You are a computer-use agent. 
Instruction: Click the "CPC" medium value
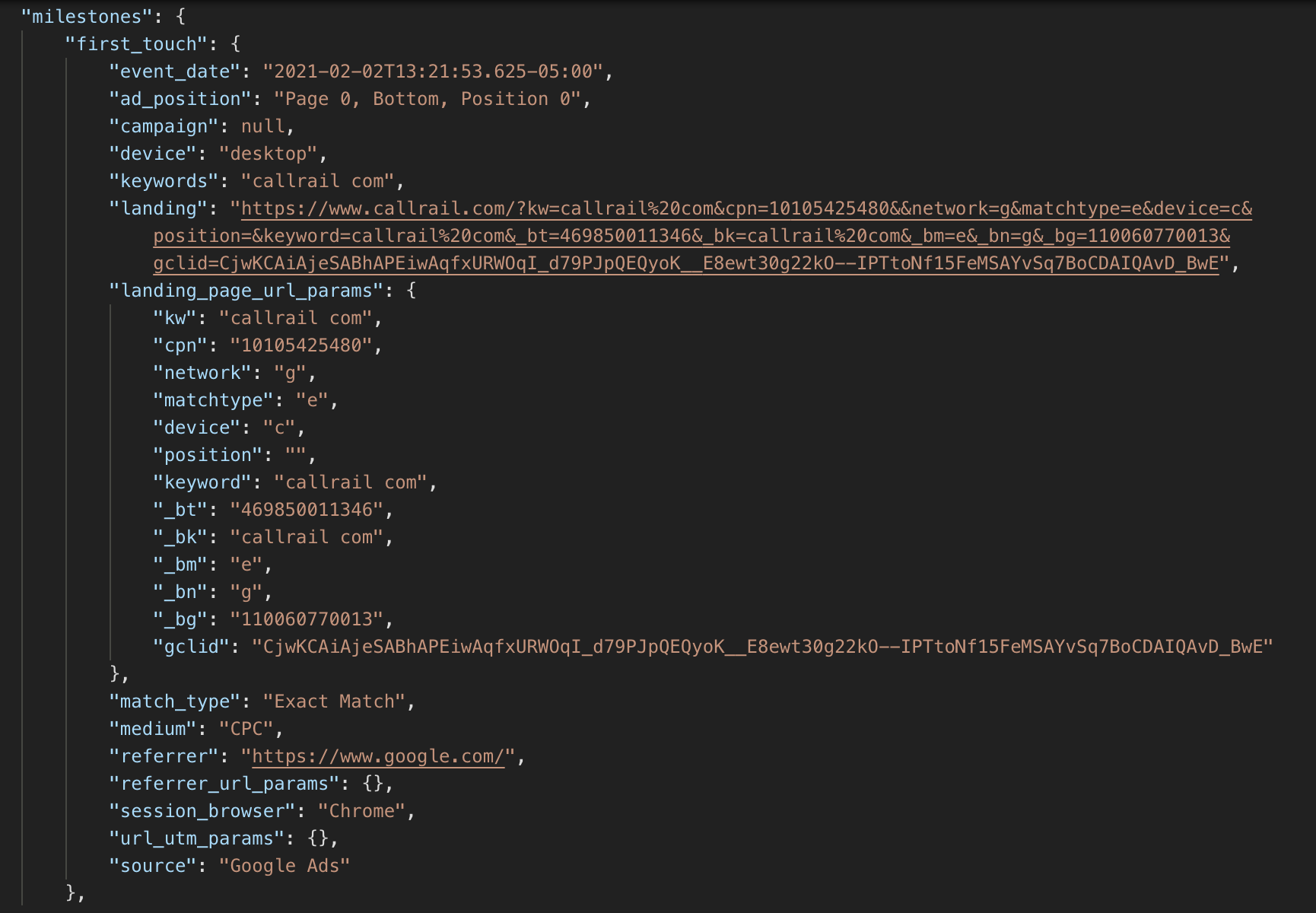246,729
